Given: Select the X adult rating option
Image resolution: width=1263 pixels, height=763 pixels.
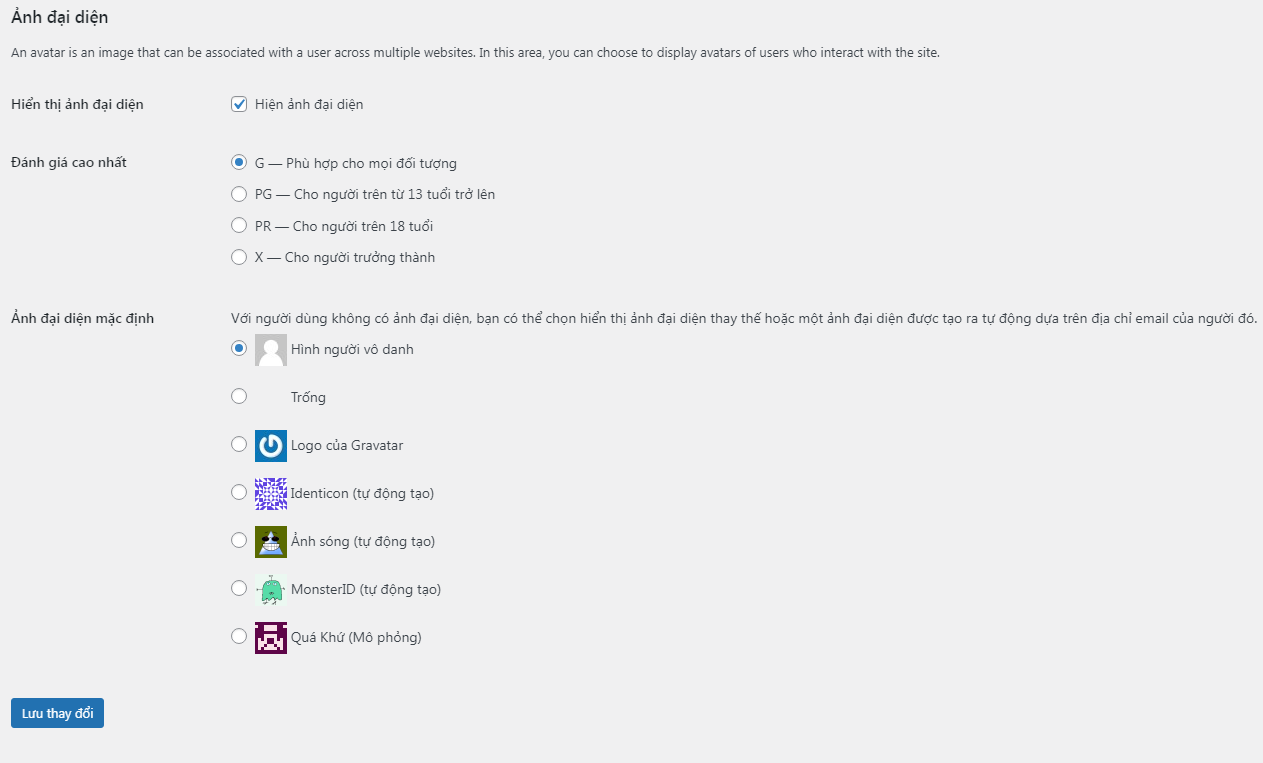Looking at the screenshot, I should tap(239, 257).
